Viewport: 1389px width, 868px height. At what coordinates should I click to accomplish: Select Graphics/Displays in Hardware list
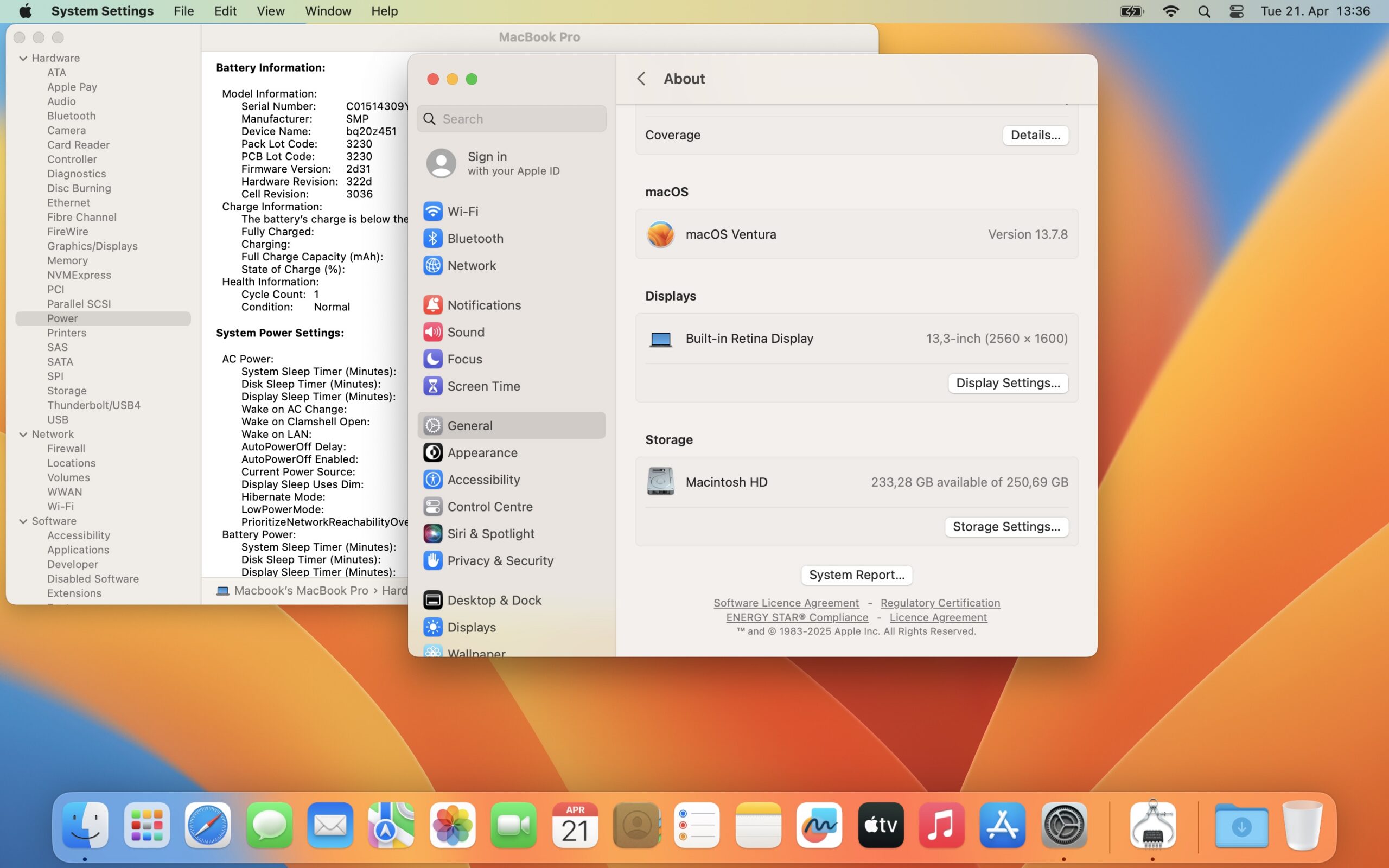click(92, 246)
